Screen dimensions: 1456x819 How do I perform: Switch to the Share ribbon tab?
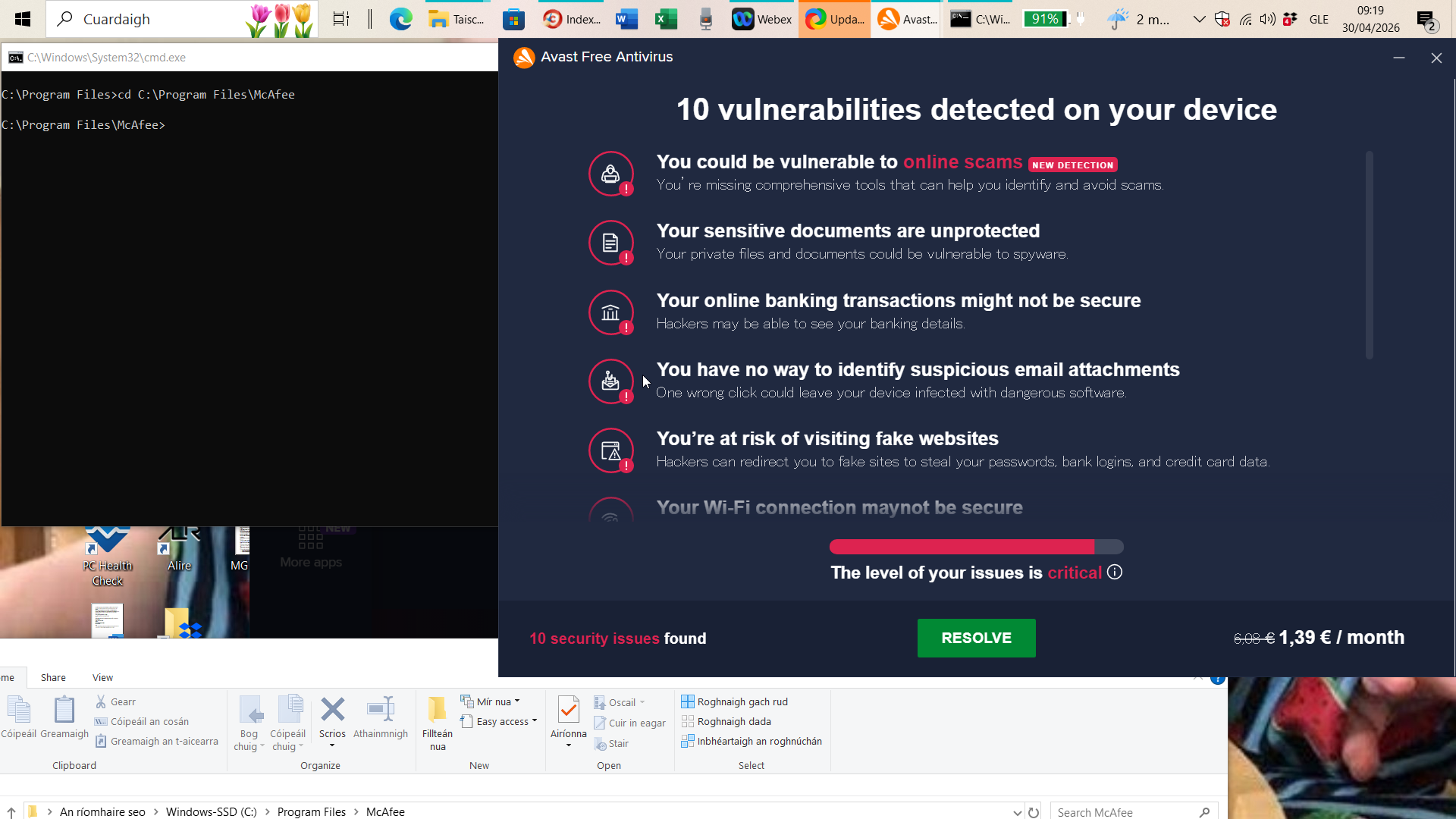click(53, 677)
